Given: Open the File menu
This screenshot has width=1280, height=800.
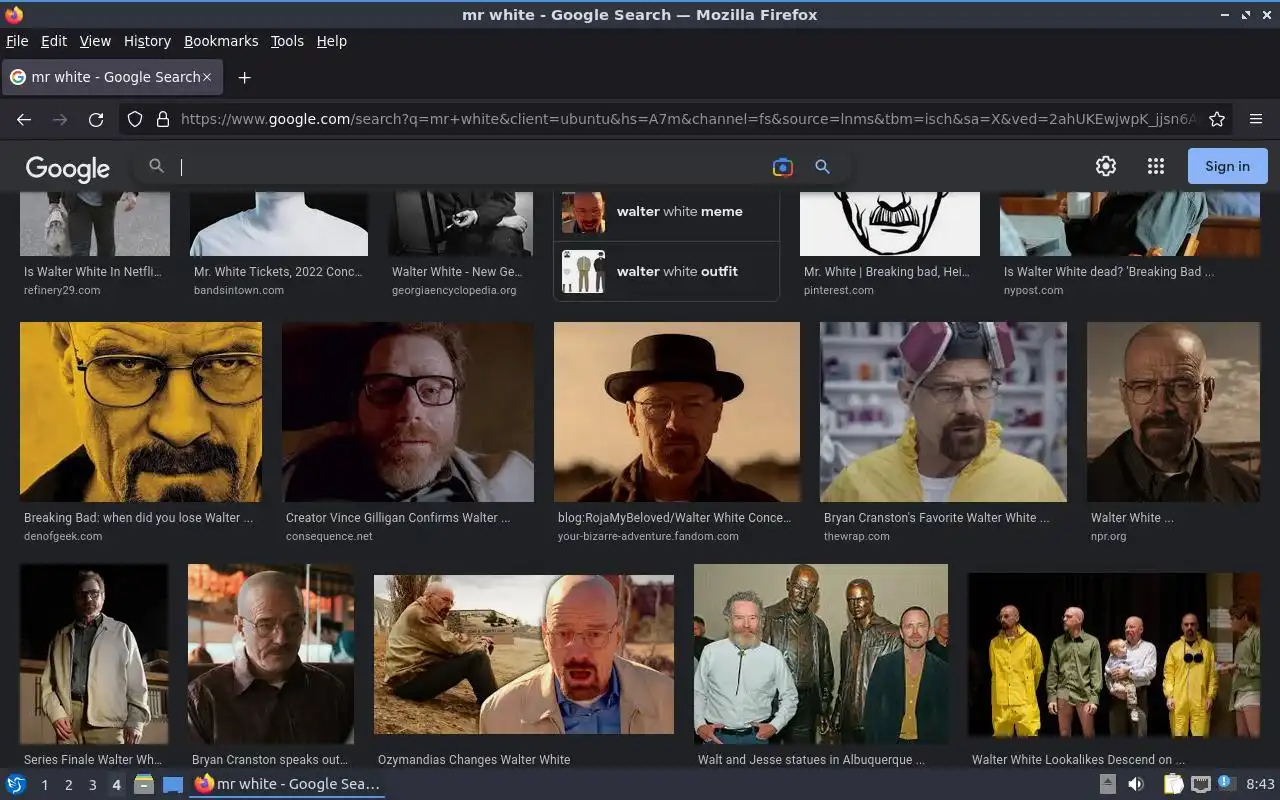Looking at the screenshot, I should coord(17,41).
